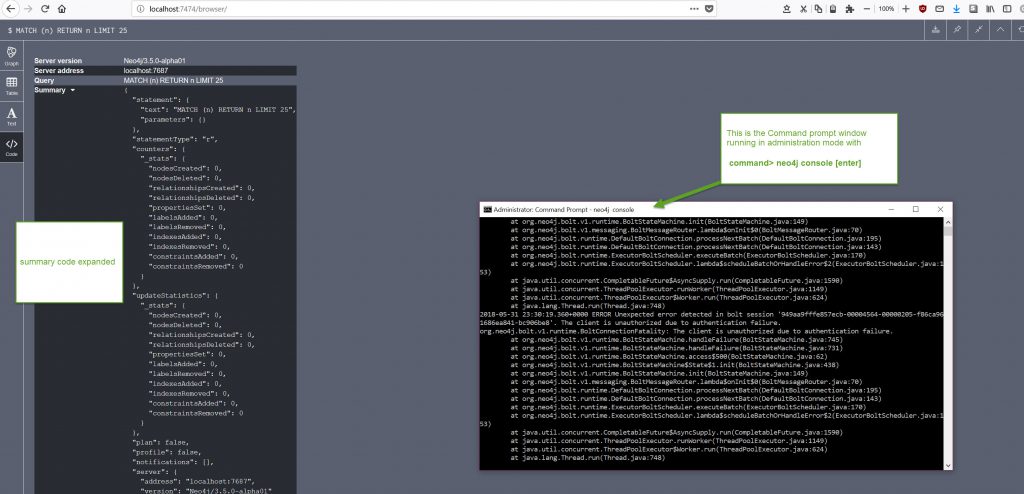The image size is (1024, 494).
Task: Collapse the Summary section arrow
Action: click(x=72, y=90)
